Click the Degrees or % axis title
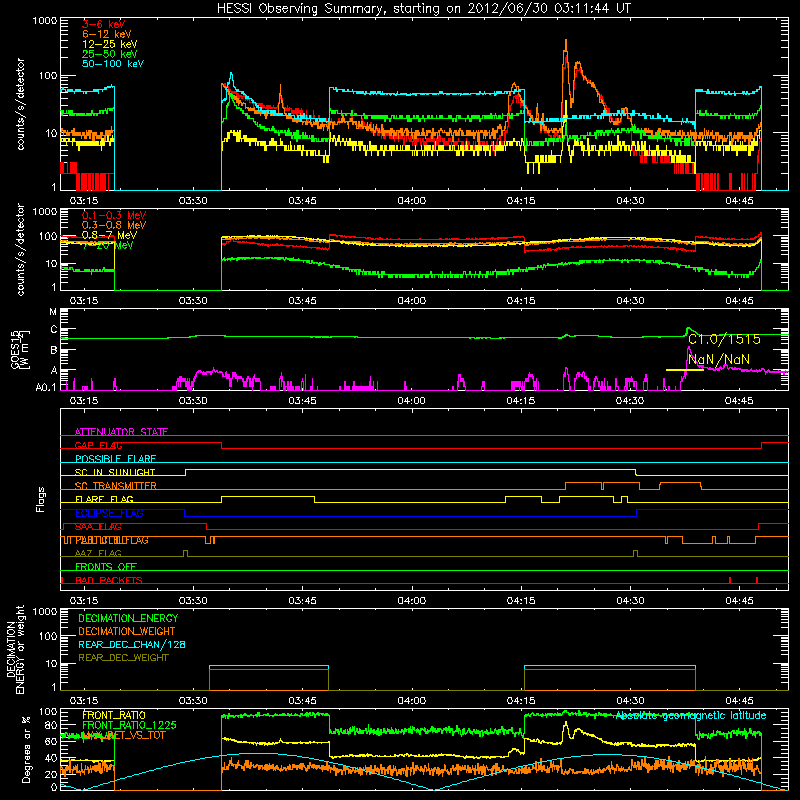800x800 pixels. point(26,749)
